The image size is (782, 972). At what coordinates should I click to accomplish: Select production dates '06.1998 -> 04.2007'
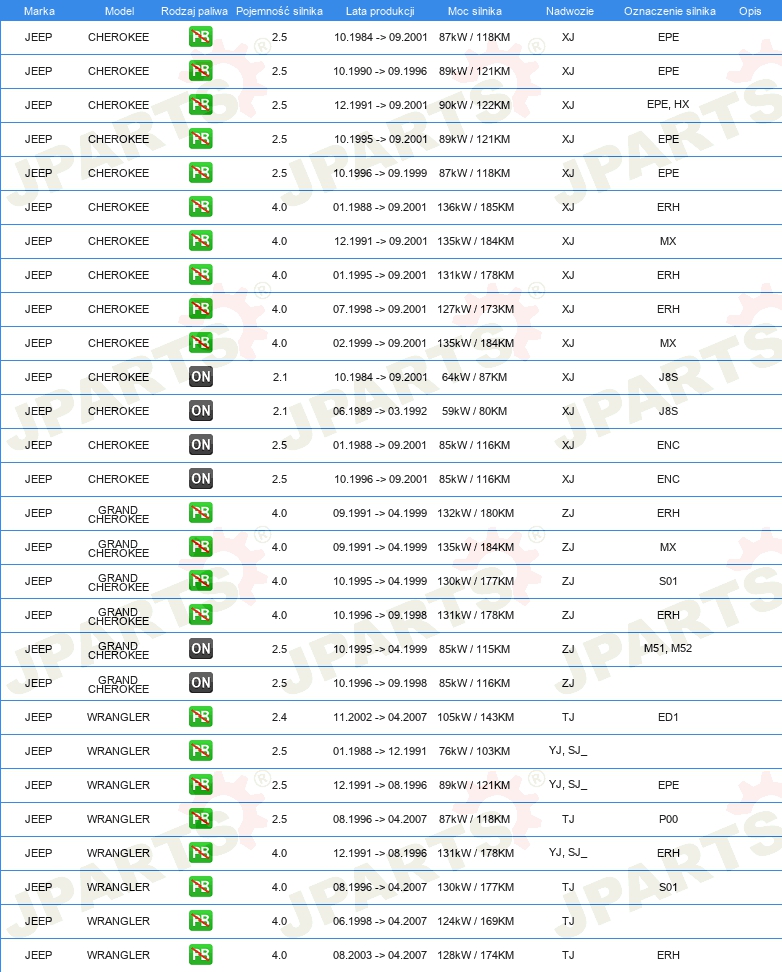tap(380, 921)
